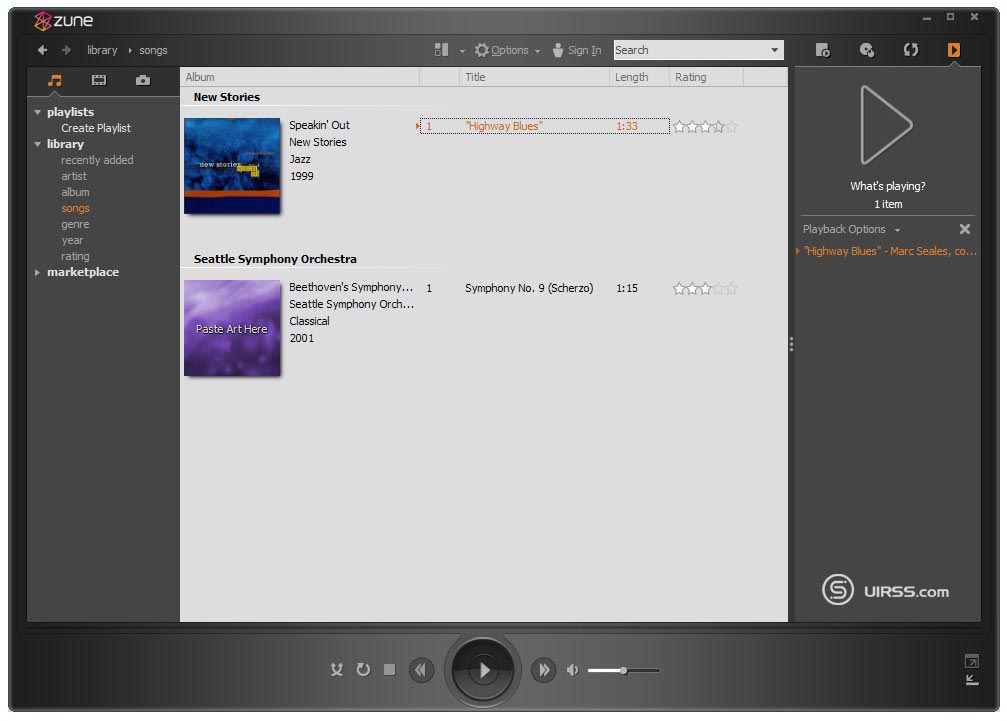
Task: Switch to the pictures camera tab
Action: [x=143, y=80]
